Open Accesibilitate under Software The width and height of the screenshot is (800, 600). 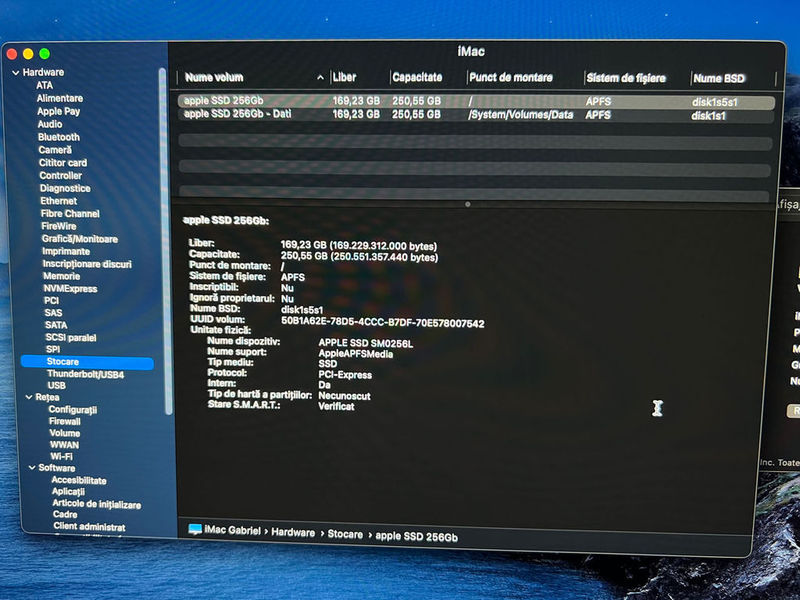[x=79, y=481]
